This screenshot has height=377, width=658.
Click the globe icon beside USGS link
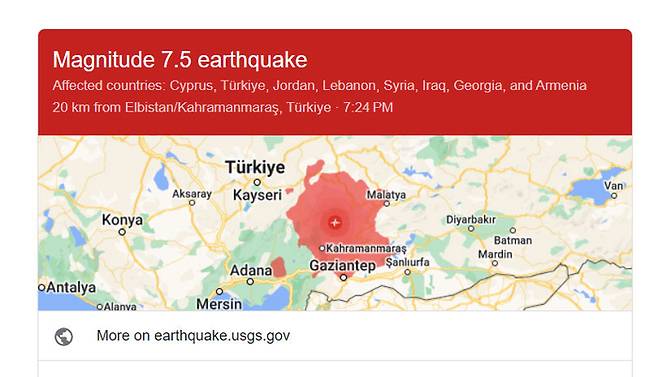[64, 336]
